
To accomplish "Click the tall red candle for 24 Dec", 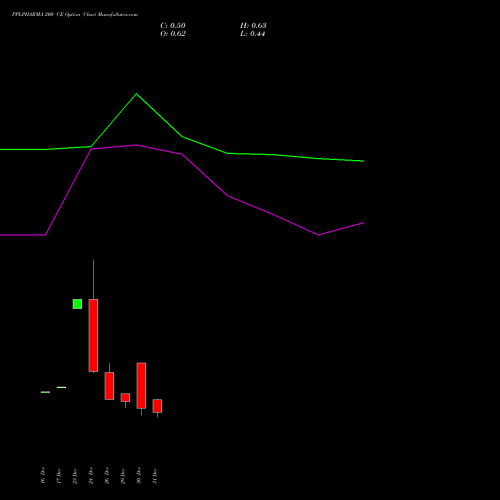I will pos(93,335).
